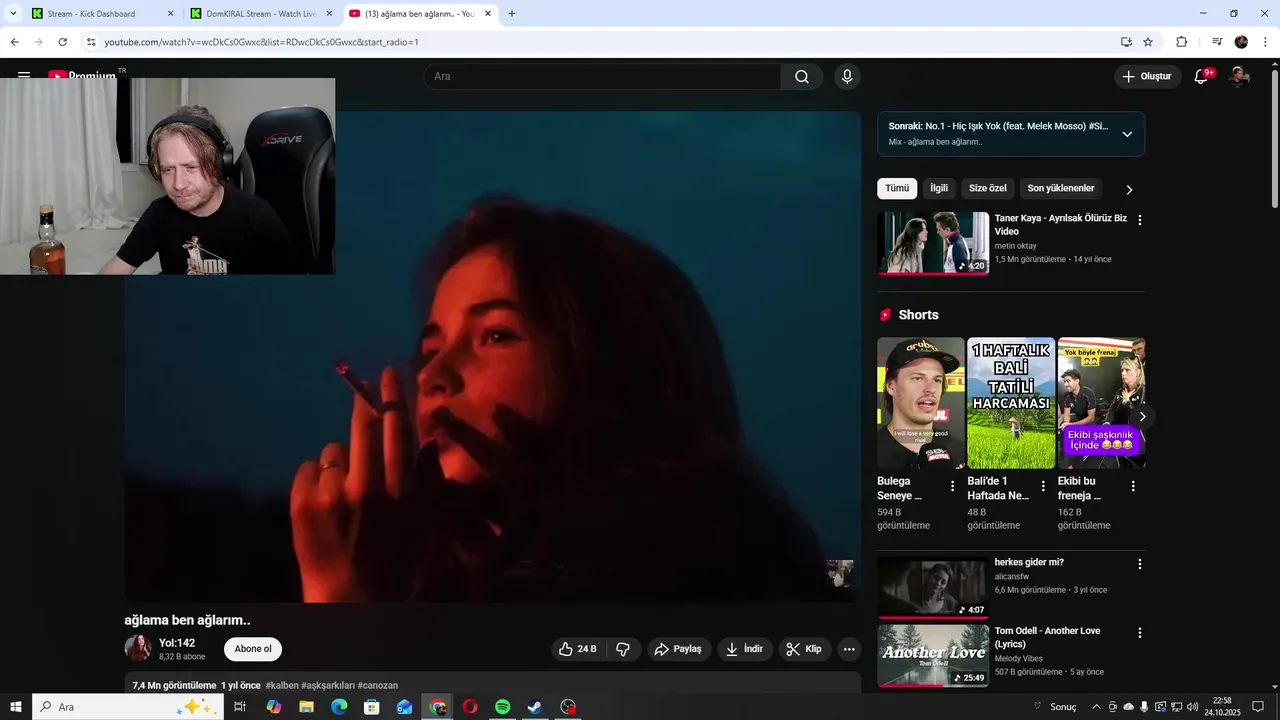
Task: Click the #kalben hashtag
Action: tap(282, 686)
